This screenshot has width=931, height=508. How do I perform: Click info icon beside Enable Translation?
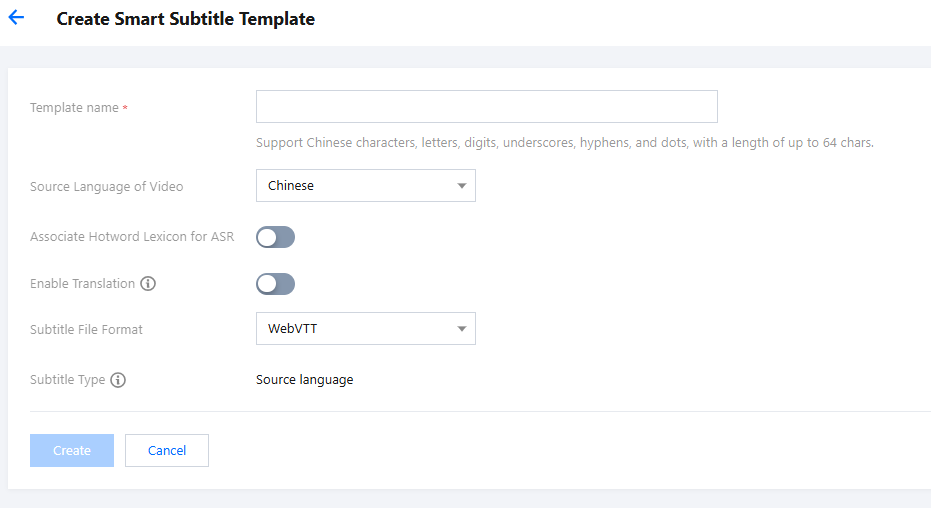coord(148,284)
